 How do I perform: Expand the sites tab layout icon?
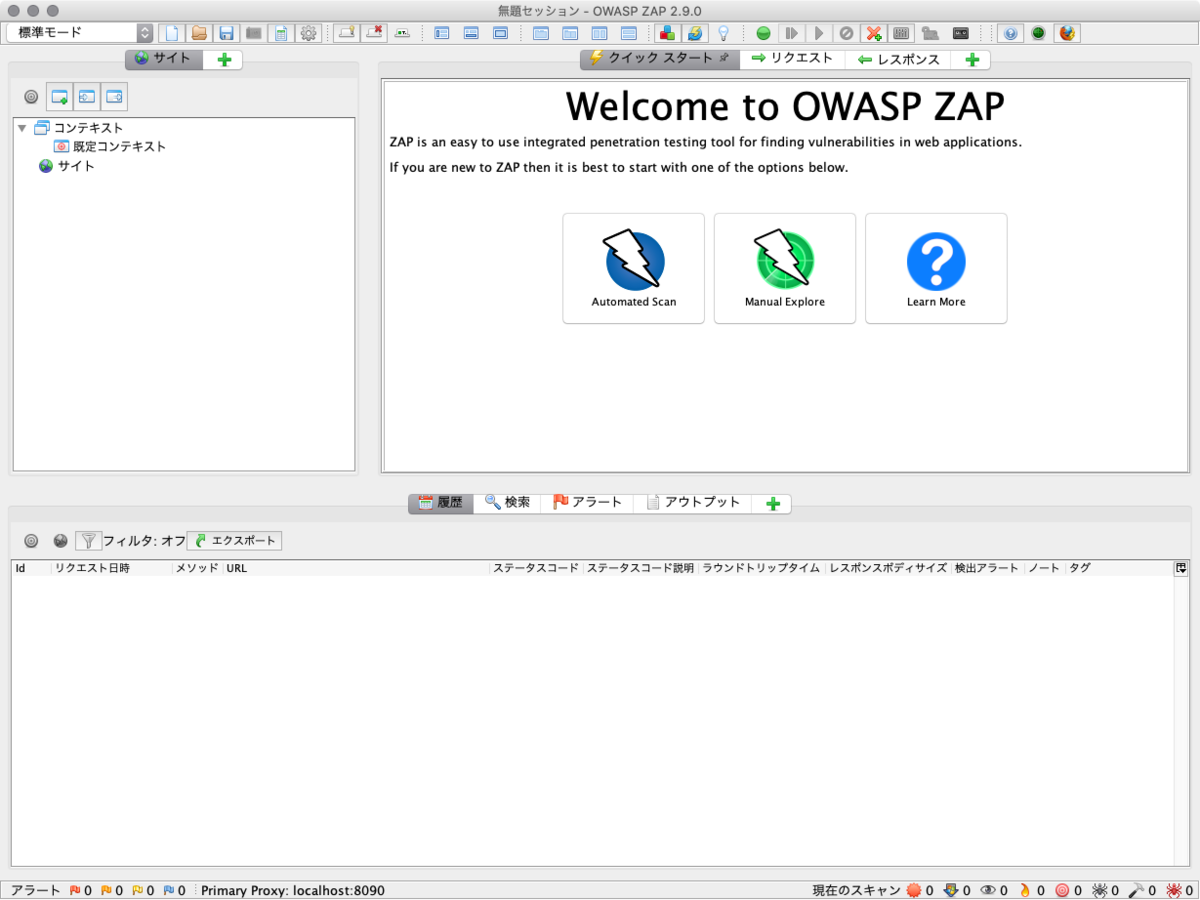442,33
